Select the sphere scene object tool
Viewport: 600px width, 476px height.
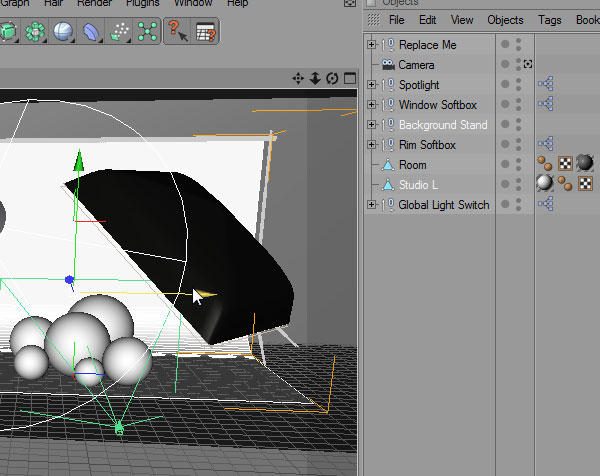(x=63, y=31)
